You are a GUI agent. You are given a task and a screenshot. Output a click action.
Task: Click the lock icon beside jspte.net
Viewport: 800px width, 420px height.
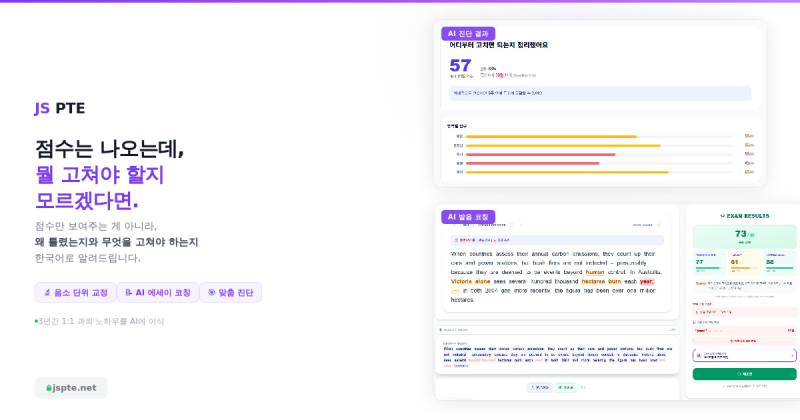[49, 388]
